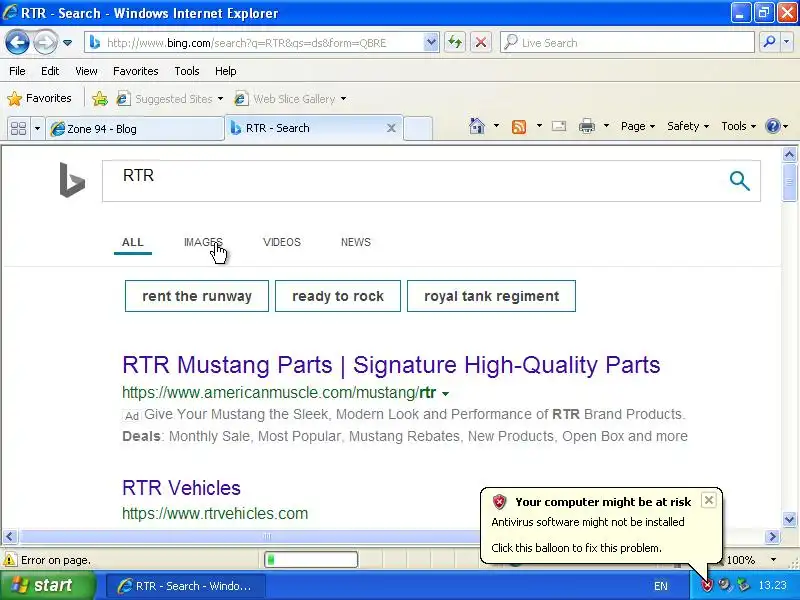Viewport: 800px width, 600px height.
Task: Open the File menu
Action: pyautogui.click(x=17, y=71)
